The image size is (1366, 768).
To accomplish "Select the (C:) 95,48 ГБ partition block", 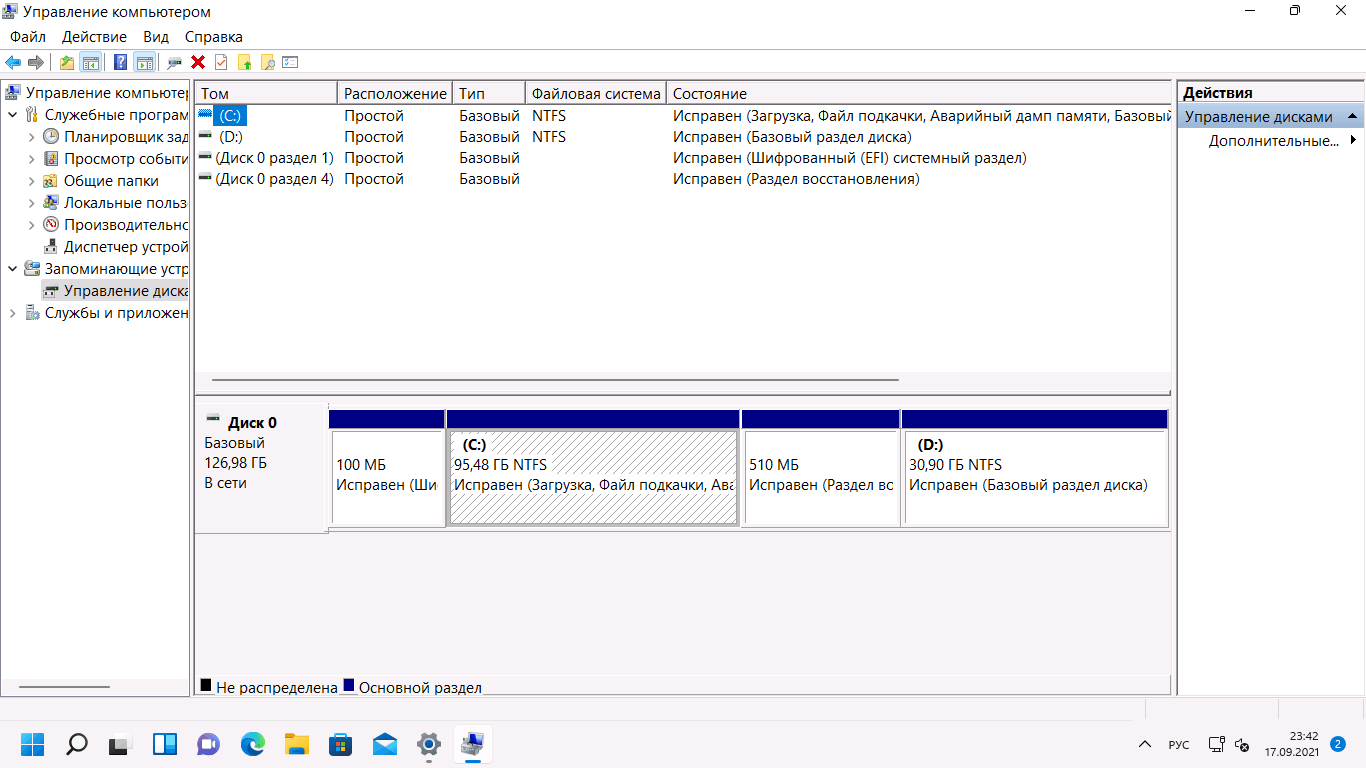I will click(593, 468).
